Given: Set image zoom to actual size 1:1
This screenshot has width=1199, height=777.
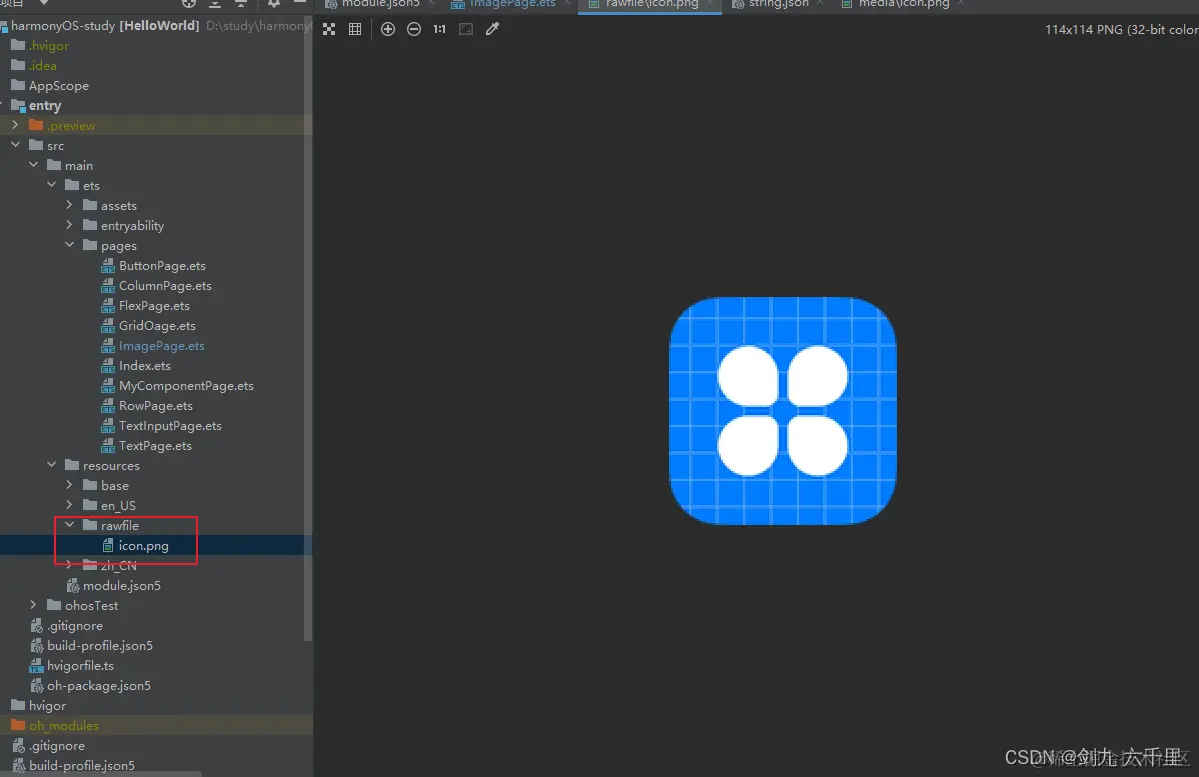Looking at the screenshot, I should [x=440, y=29].
